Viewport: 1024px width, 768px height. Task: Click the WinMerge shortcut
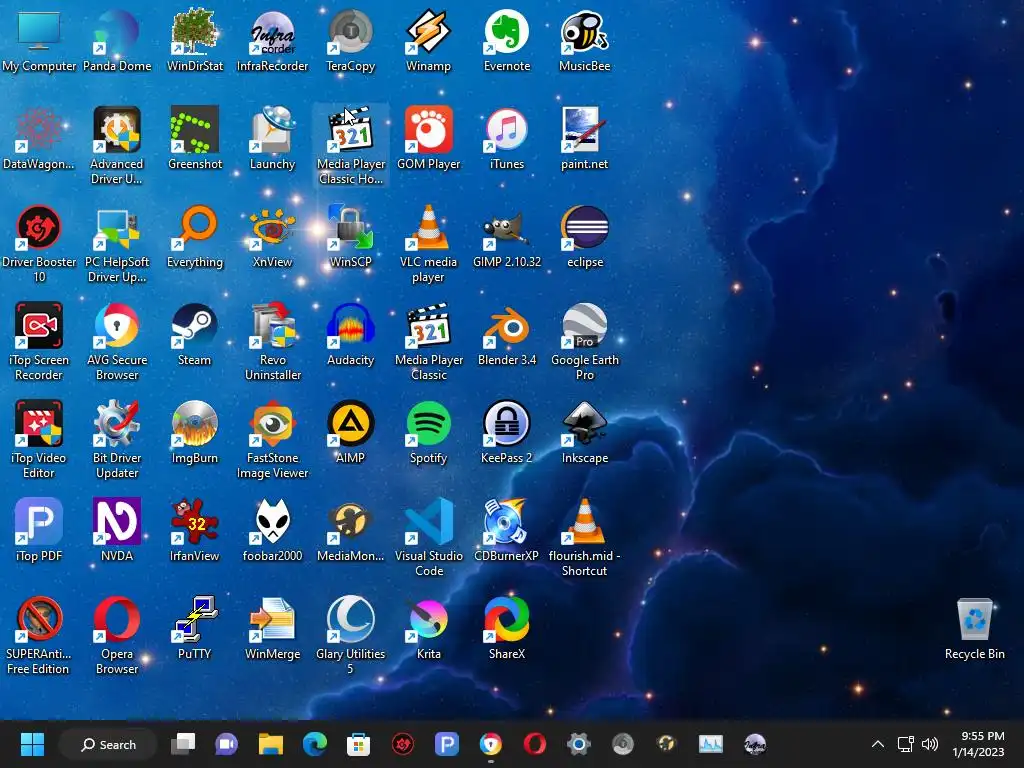pyautogui.click(x=272, y=619)
